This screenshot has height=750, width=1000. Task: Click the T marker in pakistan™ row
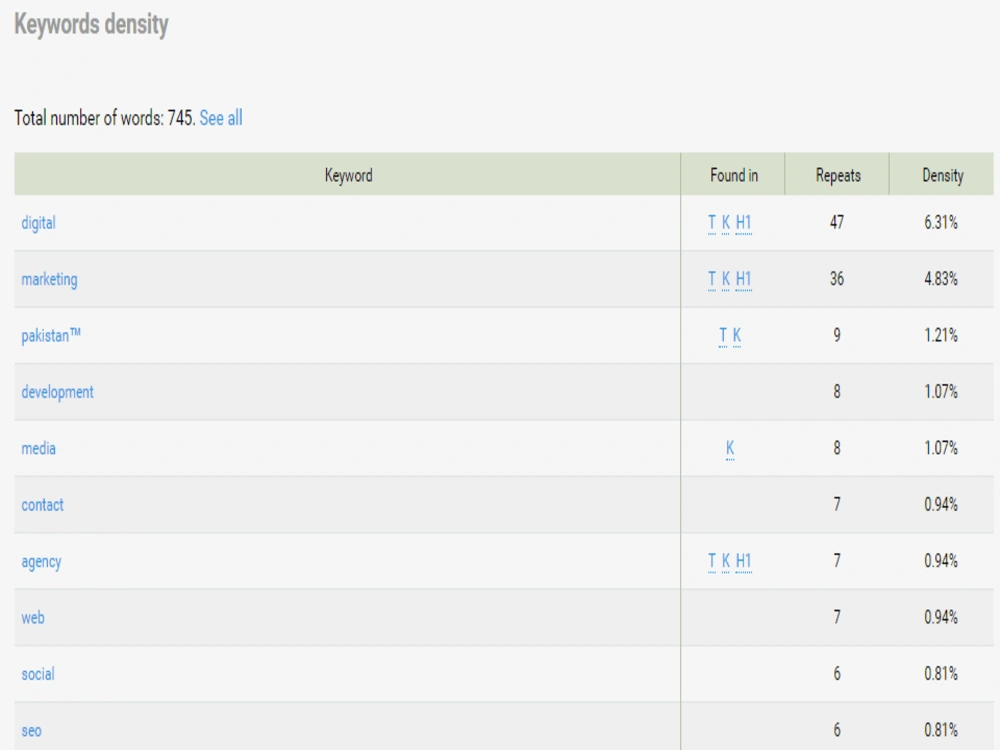(723, 336)
